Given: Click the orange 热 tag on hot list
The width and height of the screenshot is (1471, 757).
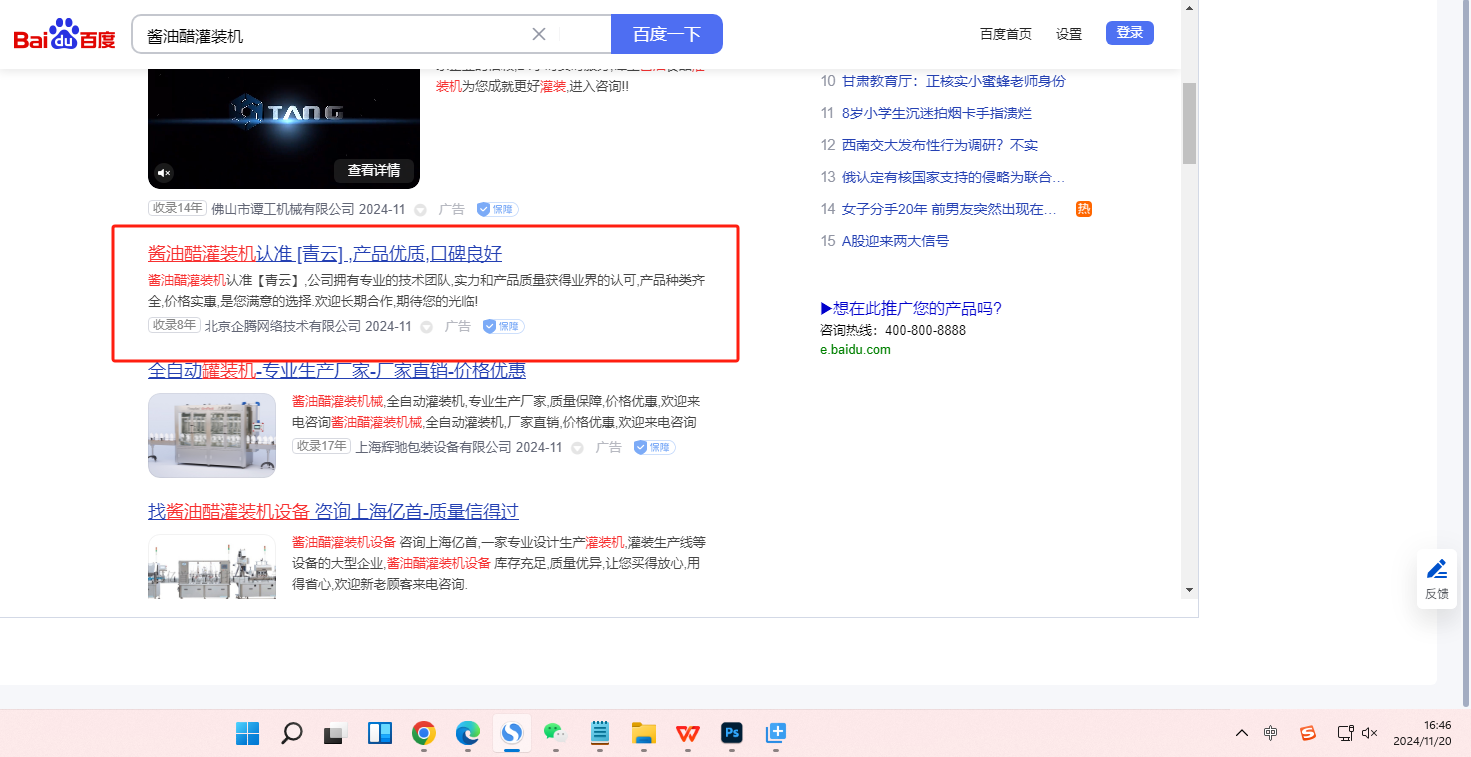Looking at the screenshot, I should coord(1083,209).
